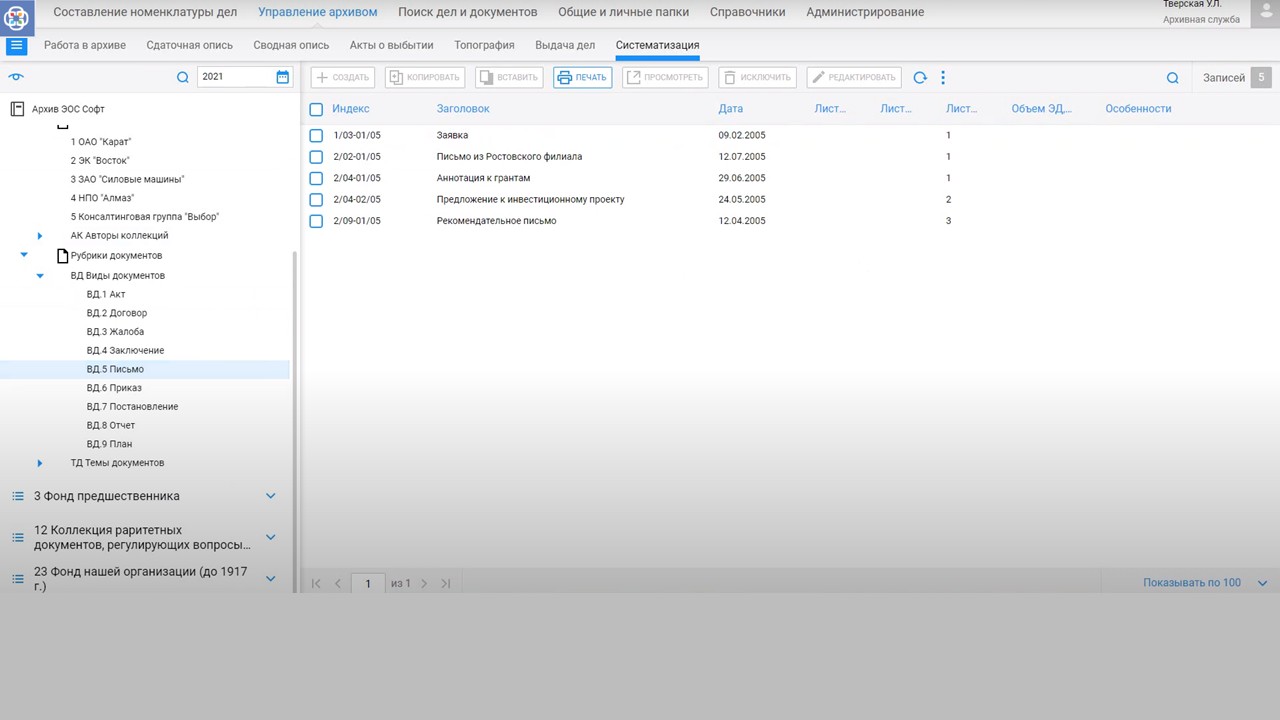Expand 3 Фонд предшественника section
1280x720 pixels.
[x=270, y=496]
